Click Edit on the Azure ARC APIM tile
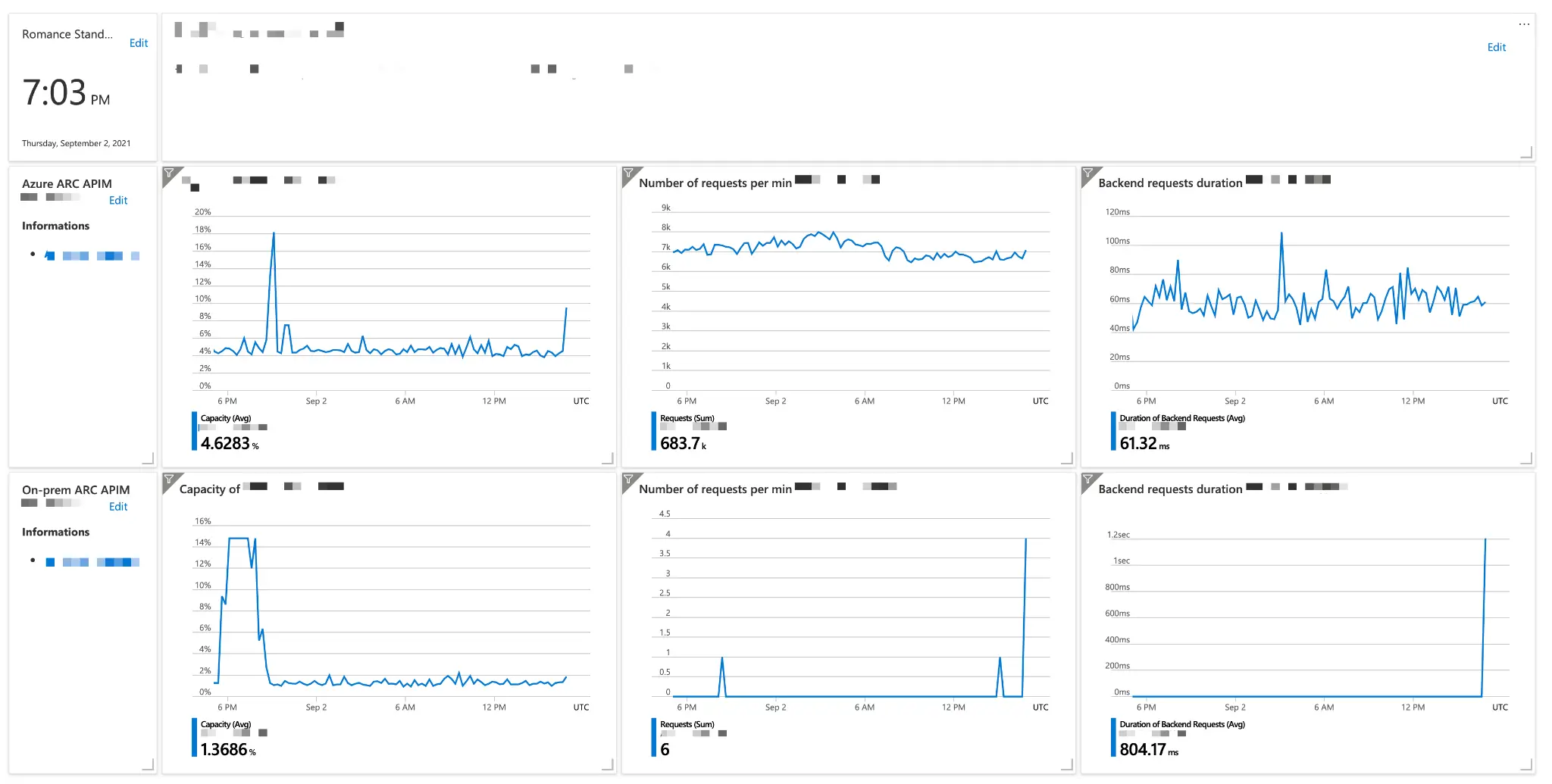This screenshot has height=784, width=1552. tap(118, 200)
